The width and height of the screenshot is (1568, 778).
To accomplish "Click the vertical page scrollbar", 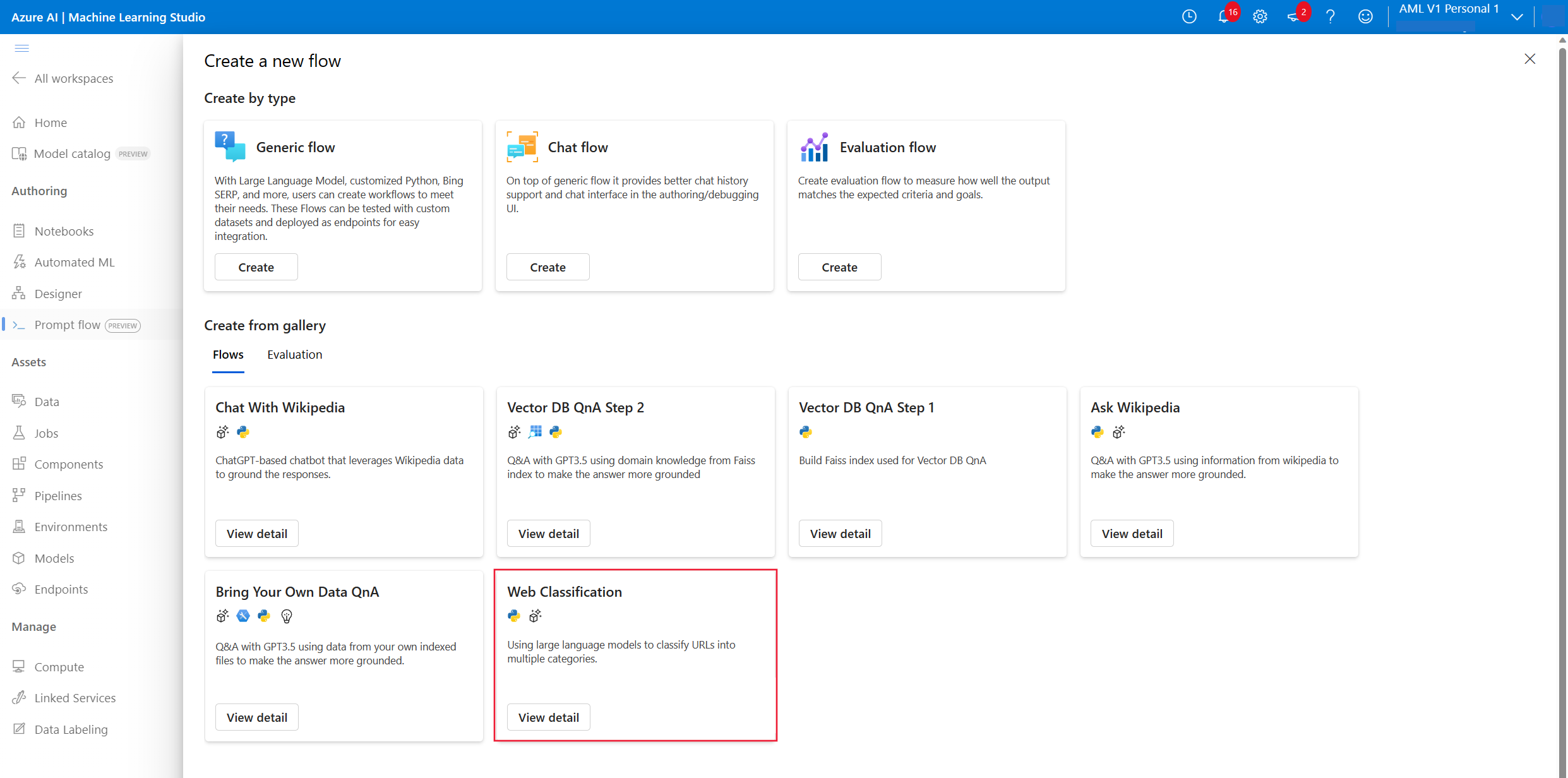I will [x=1562, y=379].
